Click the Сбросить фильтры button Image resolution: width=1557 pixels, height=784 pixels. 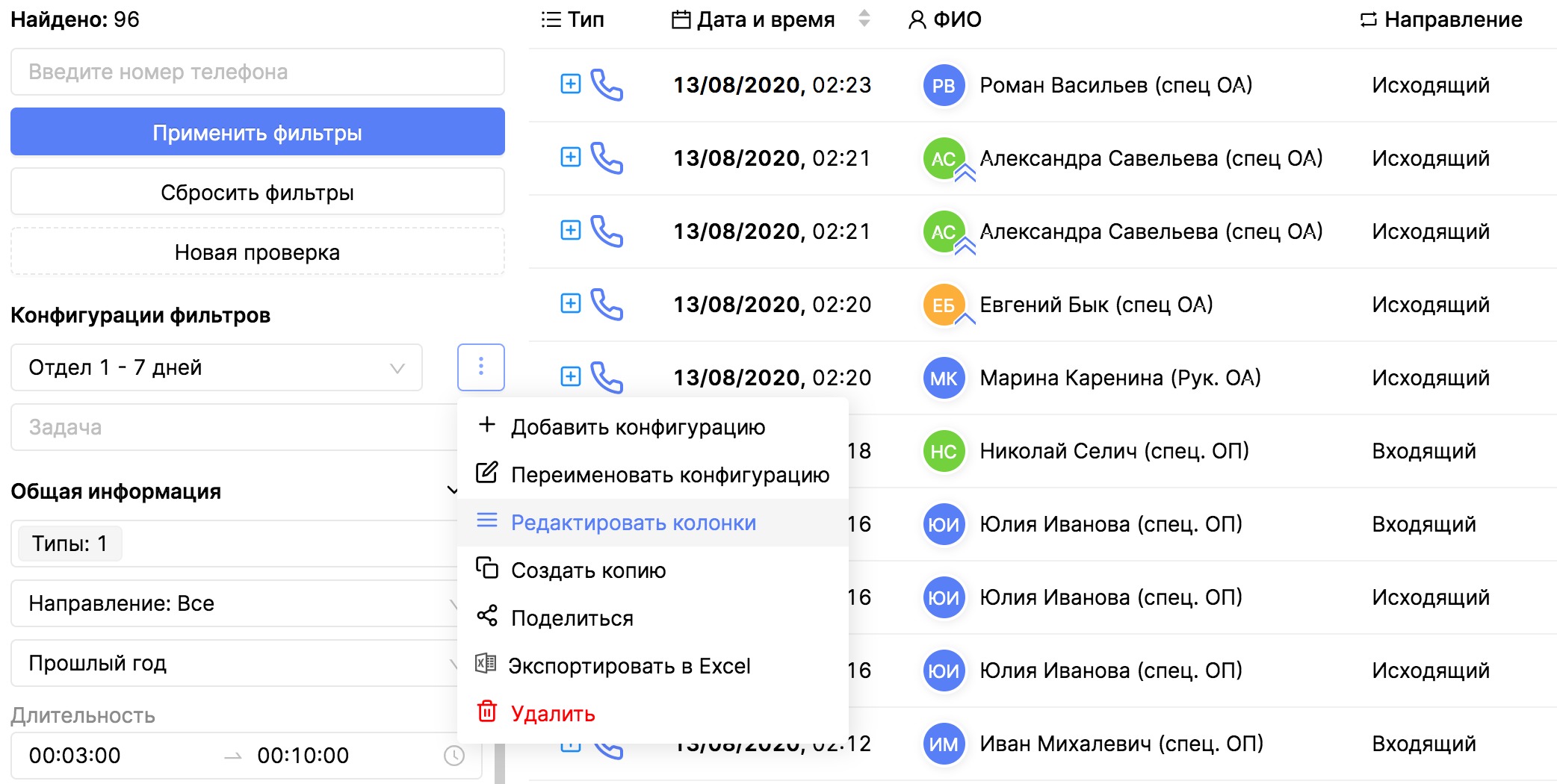pos(257,193)
